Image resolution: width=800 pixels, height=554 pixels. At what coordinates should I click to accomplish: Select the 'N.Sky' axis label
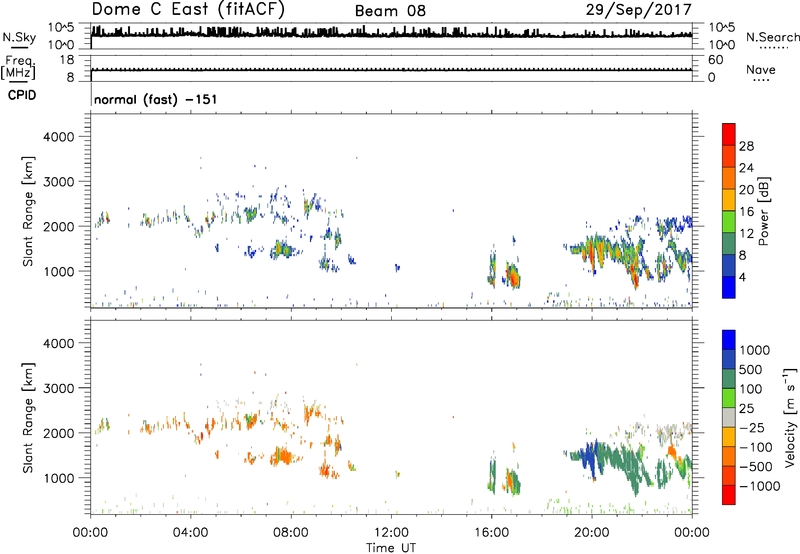tap(19, 37)
